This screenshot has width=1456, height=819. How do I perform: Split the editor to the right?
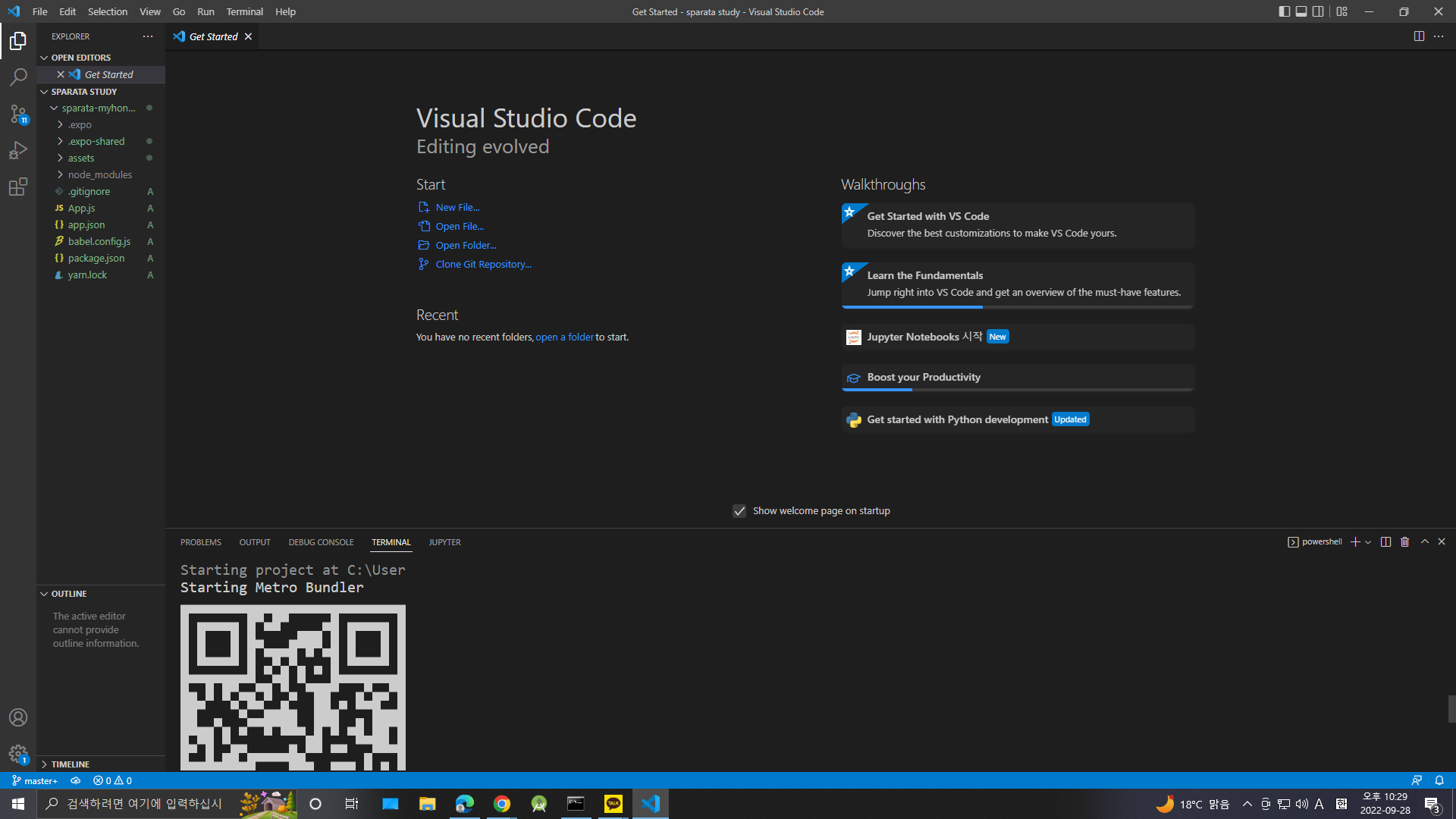click(x=1419, y=36)
